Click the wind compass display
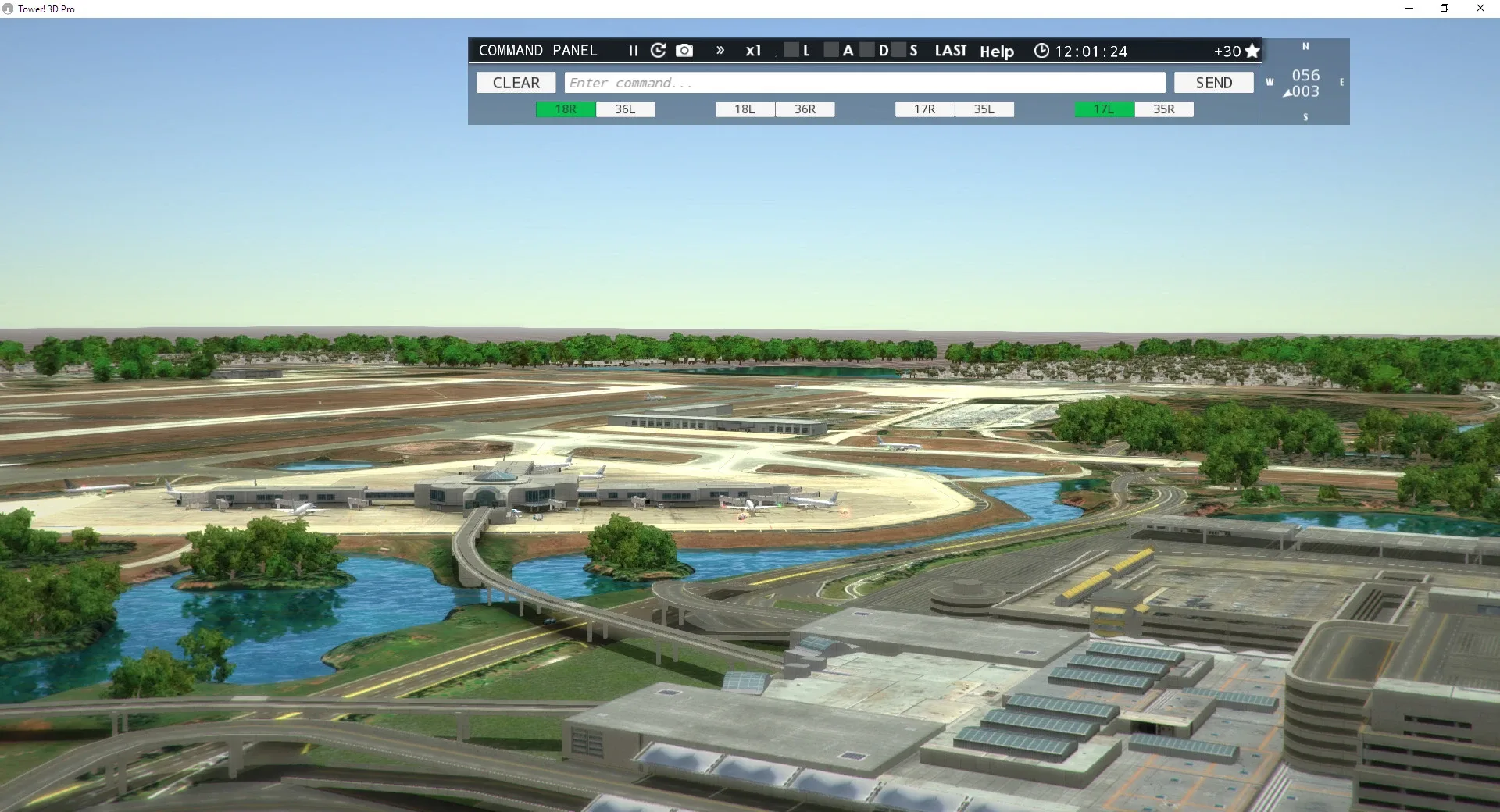Image resolution: width=1500 pixels, height=812 pixels. point(1305,82)
